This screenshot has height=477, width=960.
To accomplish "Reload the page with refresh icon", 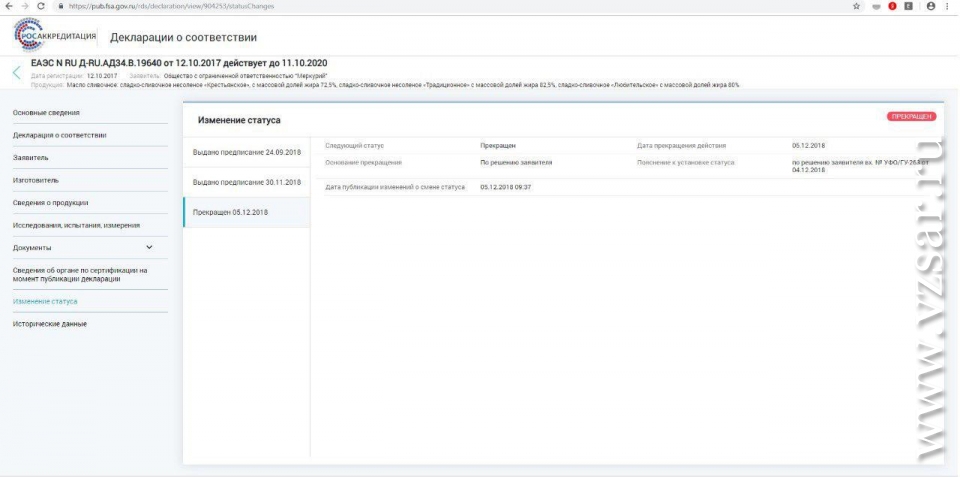I will click(39, 6).
